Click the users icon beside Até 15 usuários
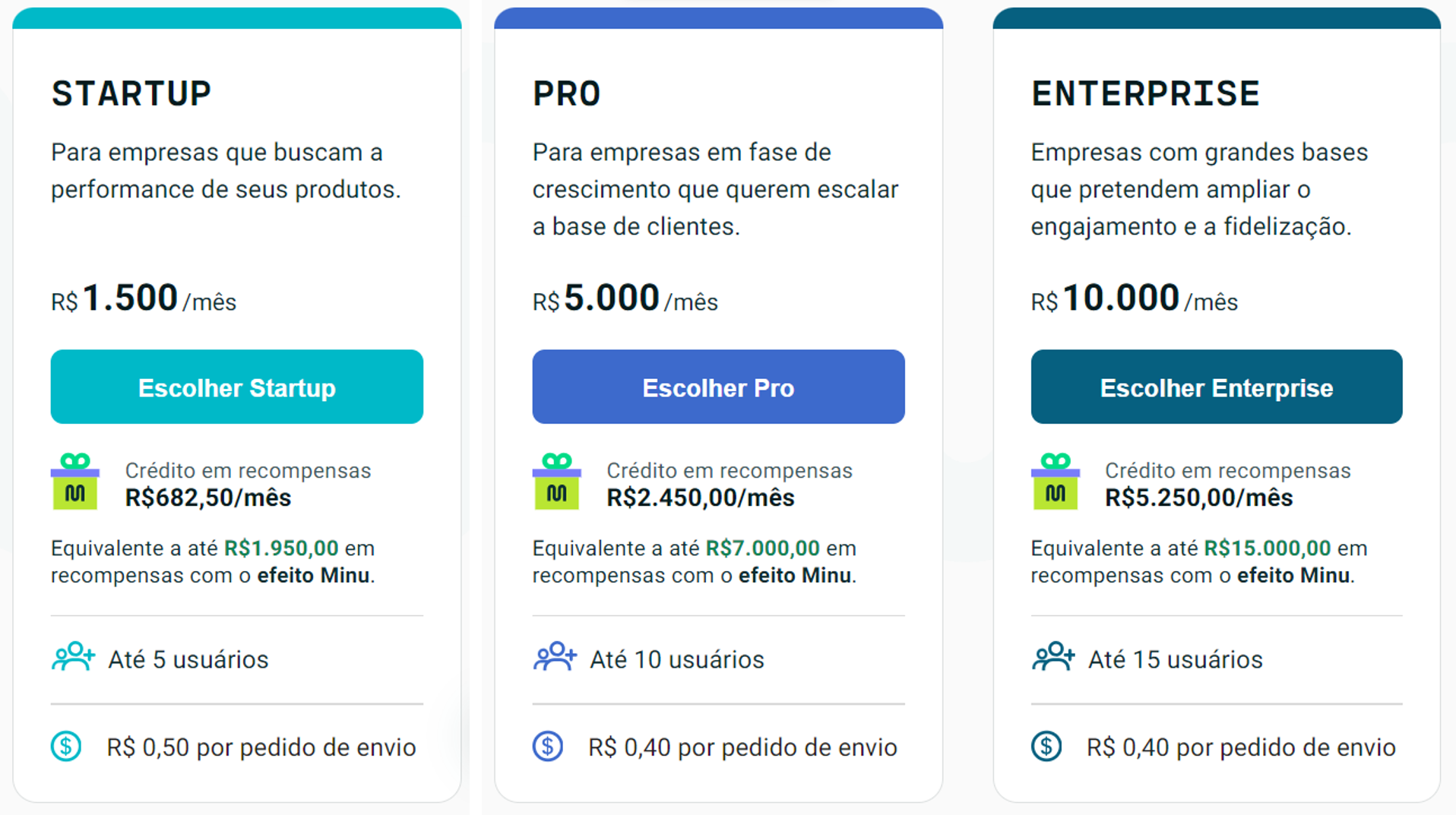 point(1053,658)
